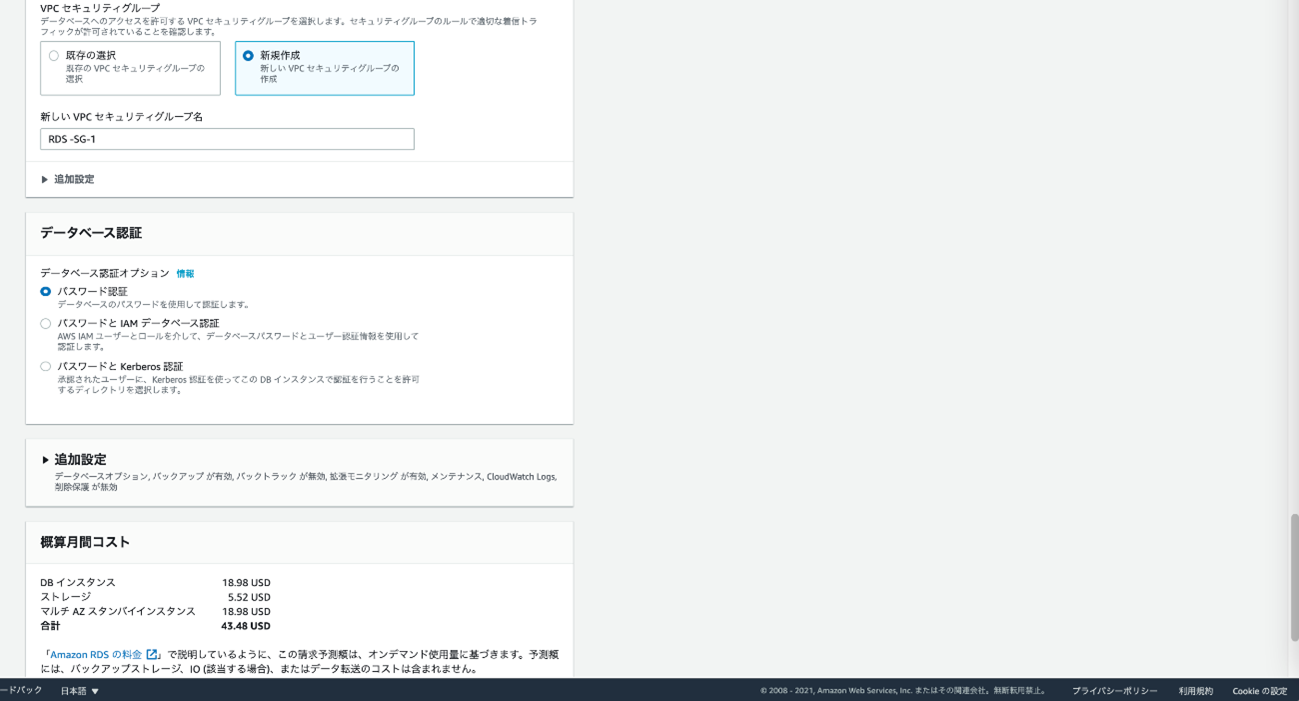Click the 新しい VPC セキュリティグループ名 field
The width and height of the screenshot is (1299, 701).
(x=227, y=139)
